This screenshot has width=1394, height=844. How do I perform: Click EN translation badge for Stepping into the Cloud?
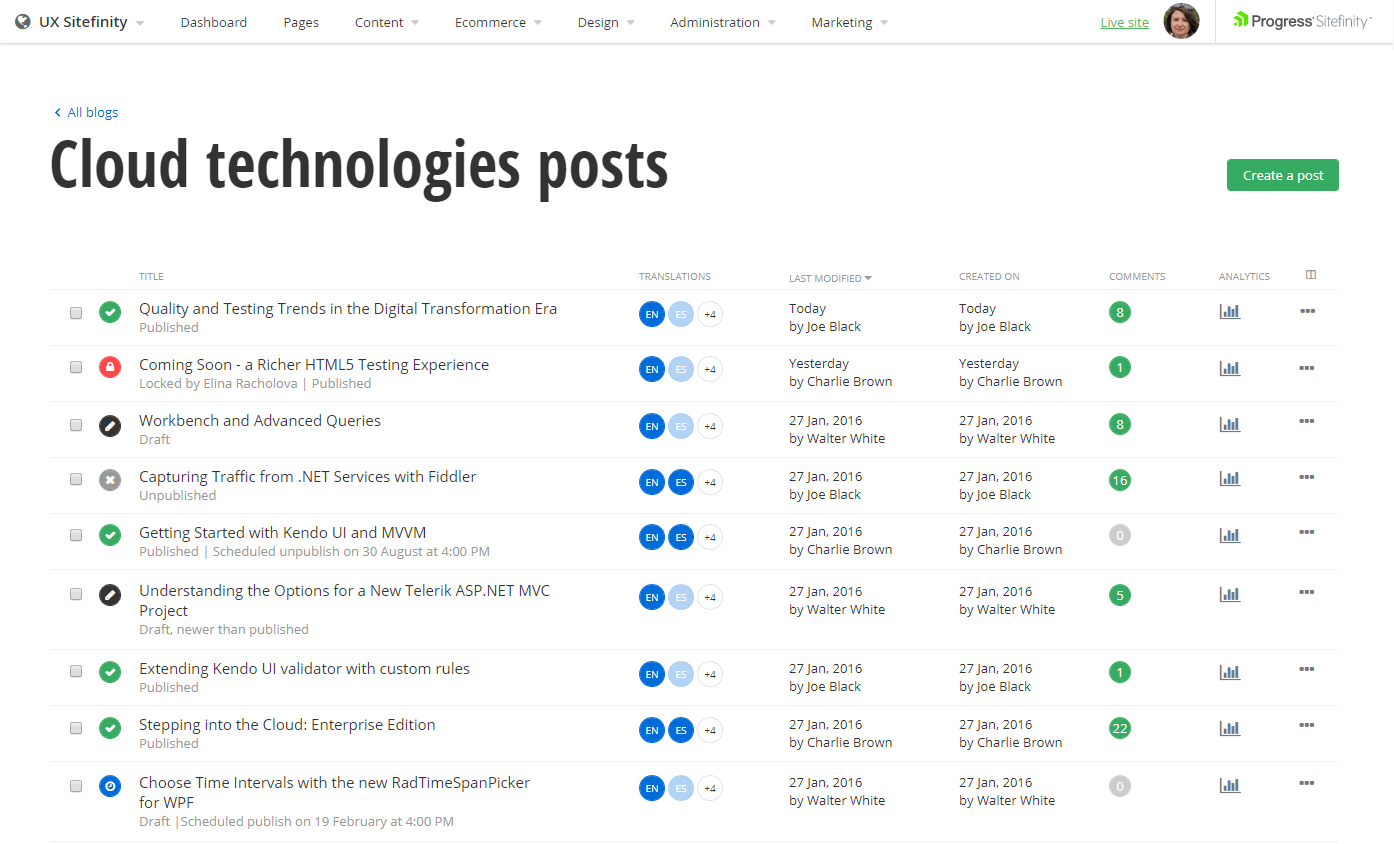tap(652, 731)
